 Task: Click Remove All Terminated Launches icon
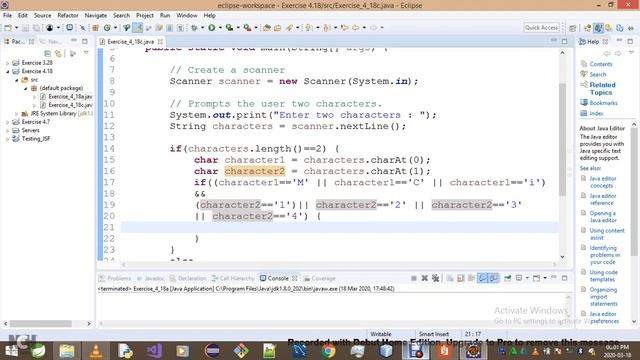tap(436, 278)
